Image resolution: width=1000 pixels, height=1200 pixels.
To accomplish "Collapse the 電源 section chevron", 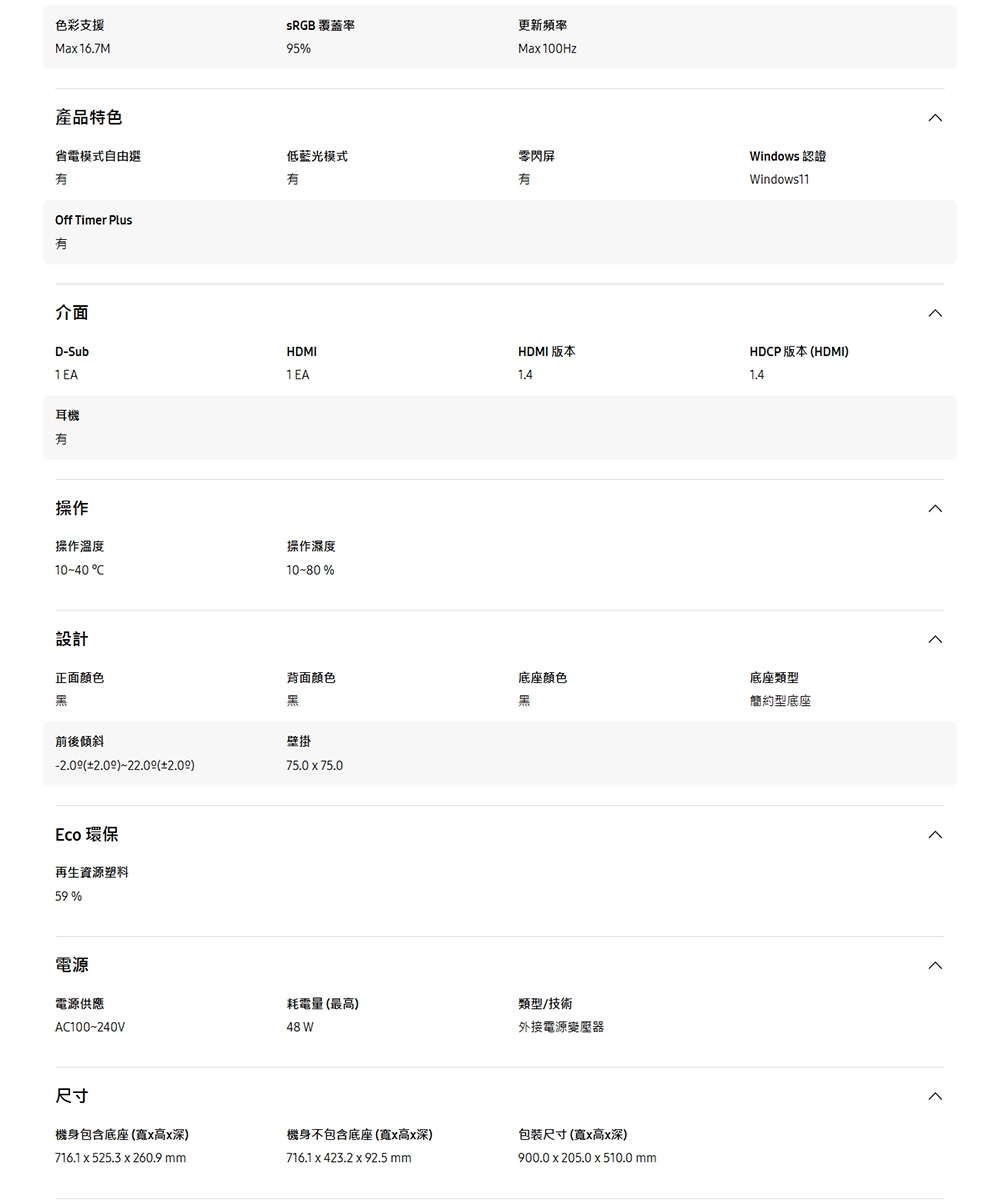I will [934, 965].
